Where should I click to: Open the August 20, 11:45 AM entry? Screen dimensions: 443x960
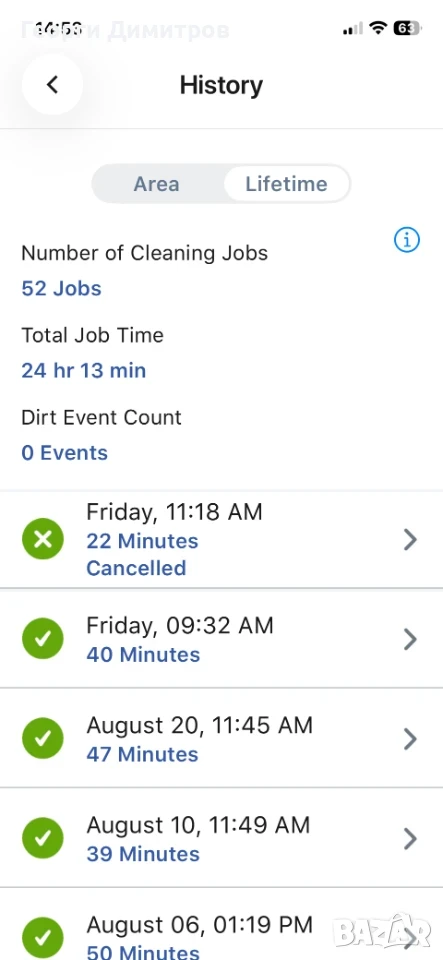tap(222, 738)
